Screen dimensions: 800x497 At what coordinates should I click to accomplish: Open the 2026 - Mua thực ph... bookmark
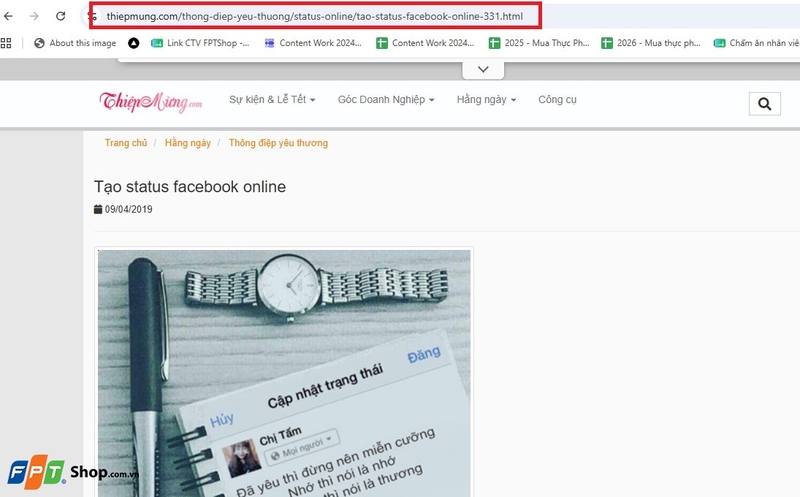651,43
